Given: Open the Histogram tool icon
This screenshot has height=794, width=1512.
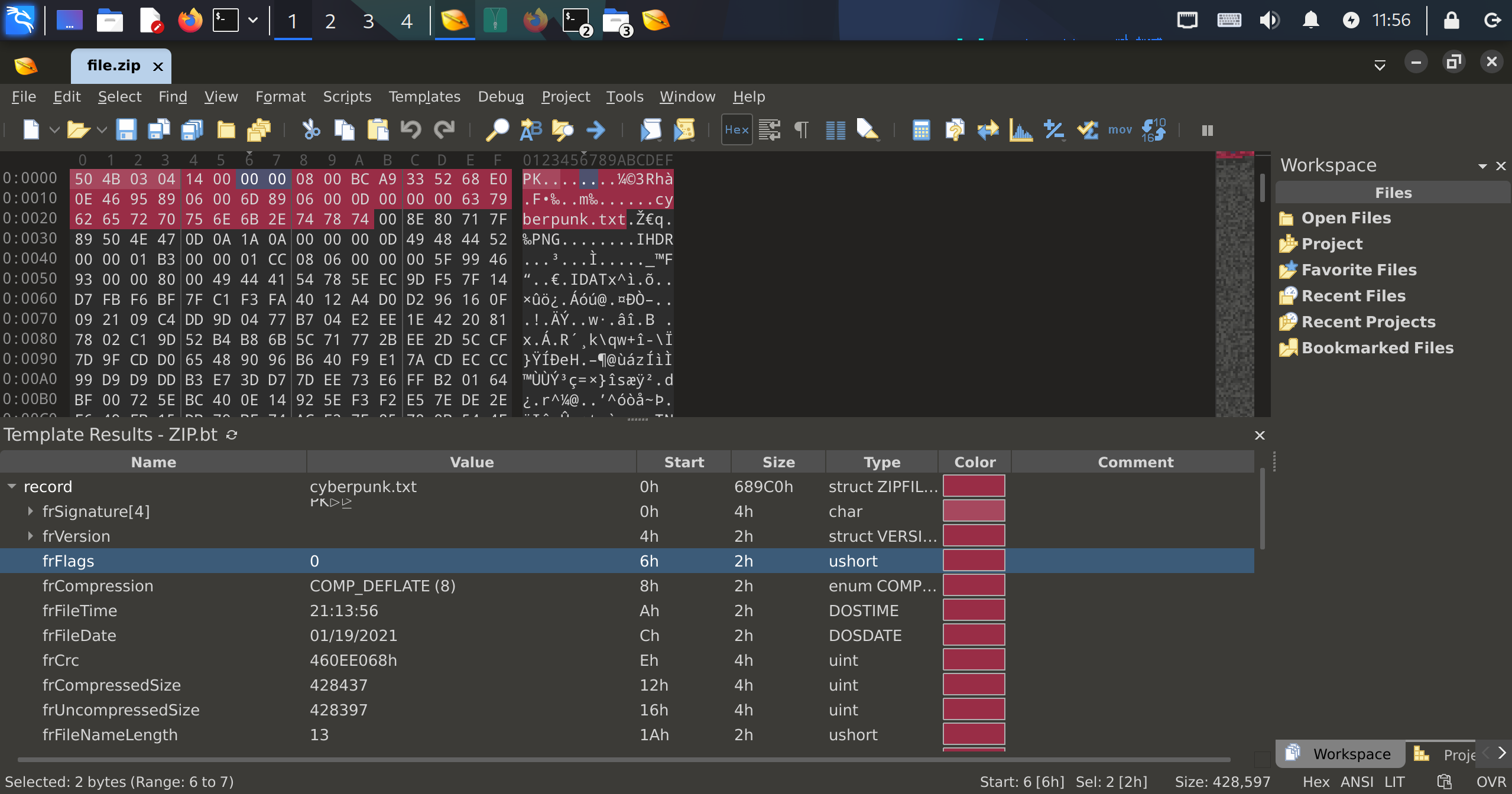Looking at the screenshot, I should (x=1021, y=129).
